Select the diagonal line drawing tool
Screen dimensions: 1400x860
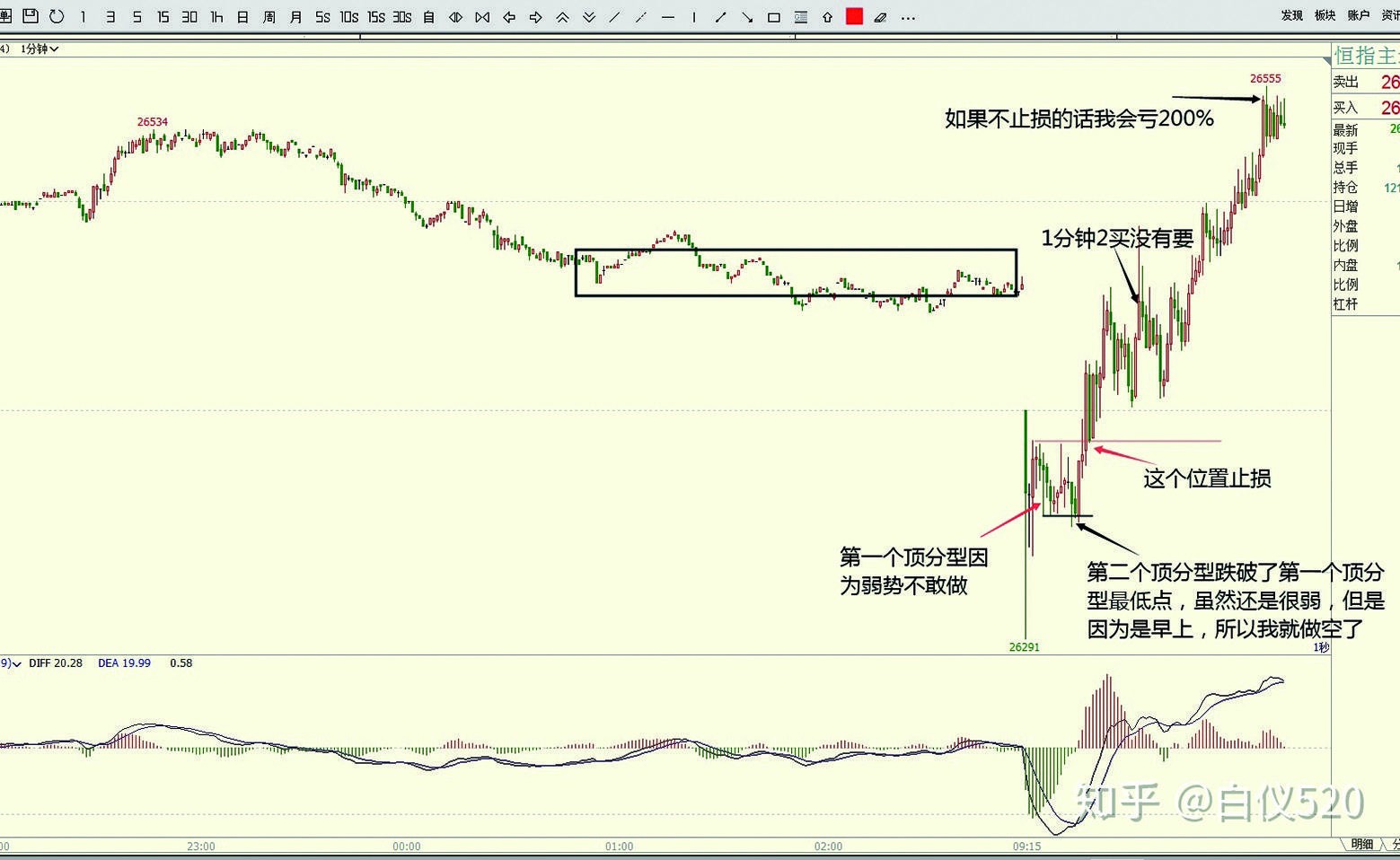click(x=613, y=16)
